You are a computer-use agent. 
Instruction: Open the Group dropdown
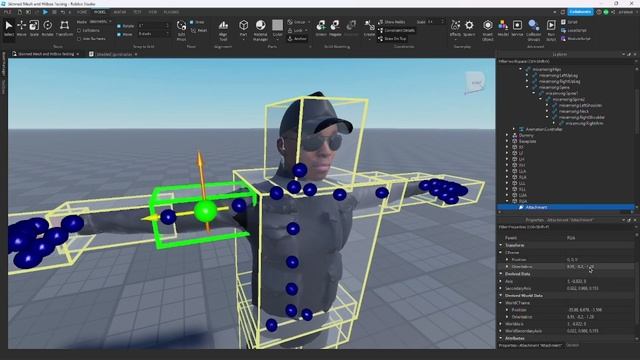(x=309, y=22)
